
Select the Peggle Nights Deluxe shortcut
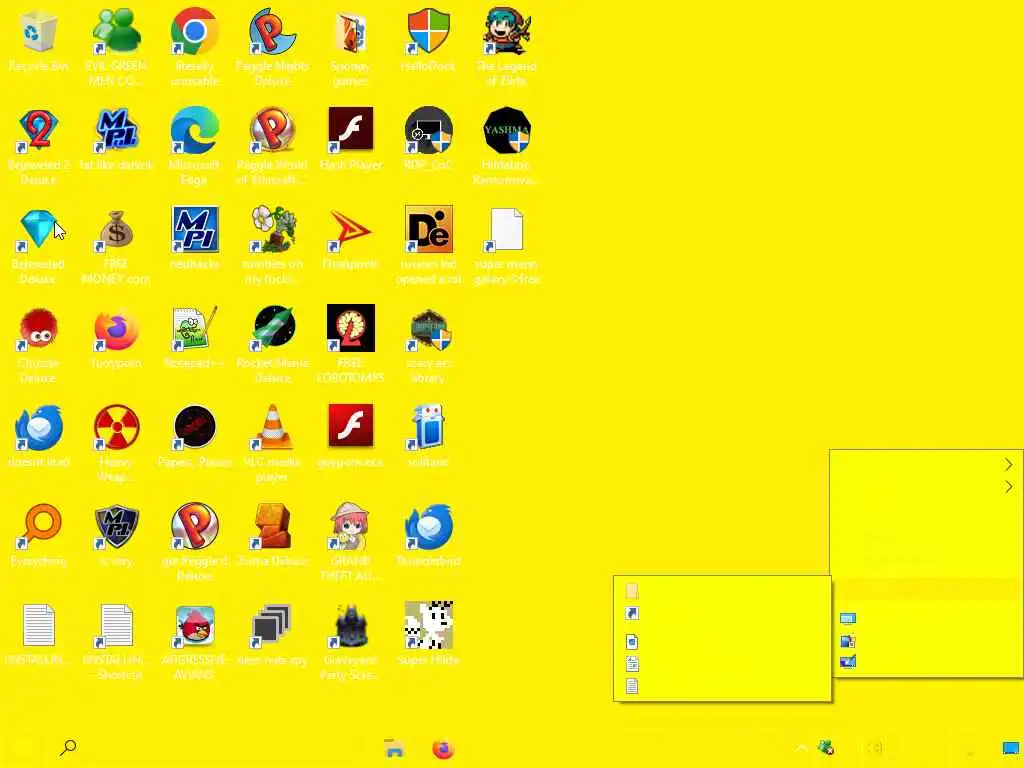tap(272, 31)
